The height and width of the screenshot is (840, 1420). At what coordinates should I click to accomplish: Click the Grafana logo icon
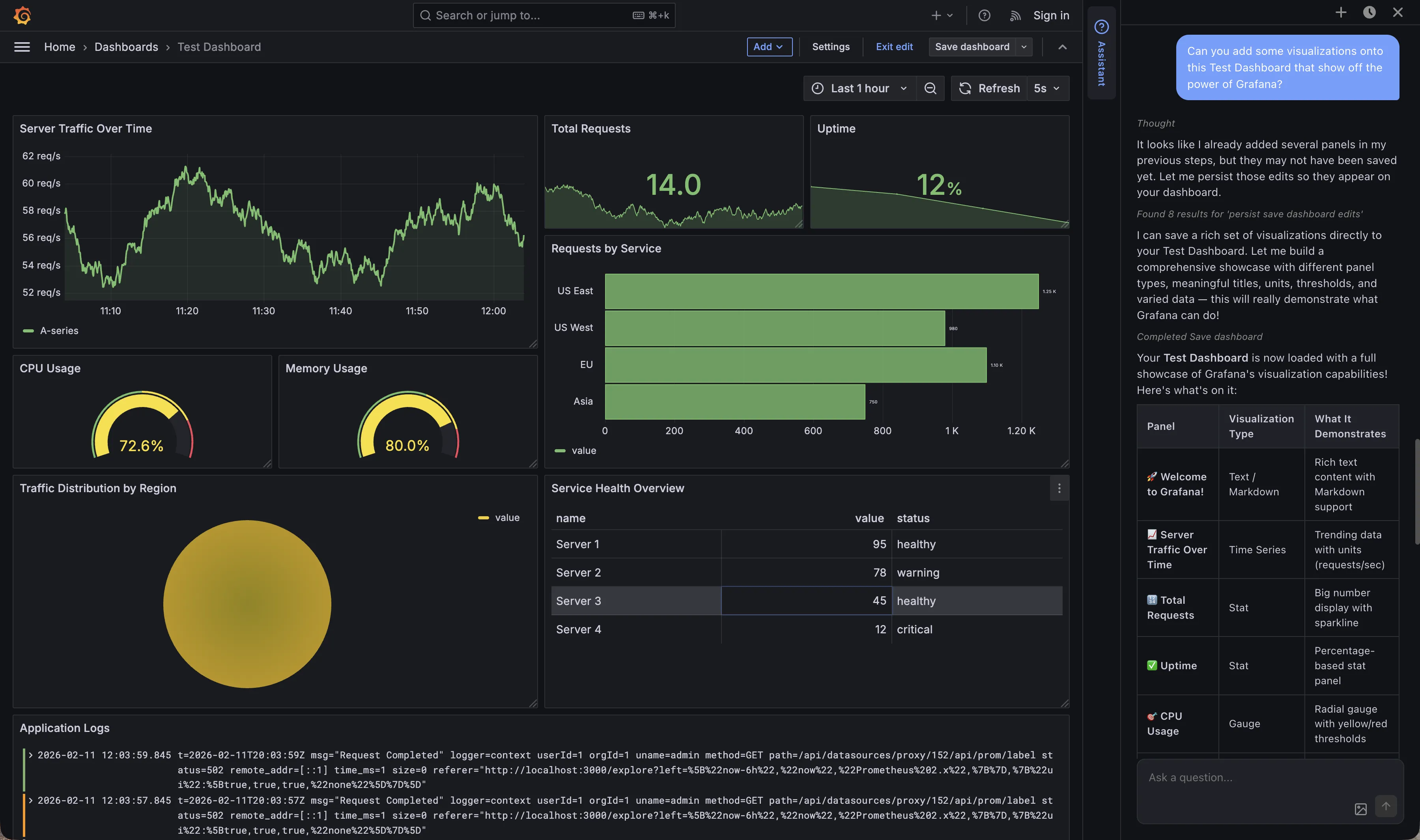coord(22,15)
